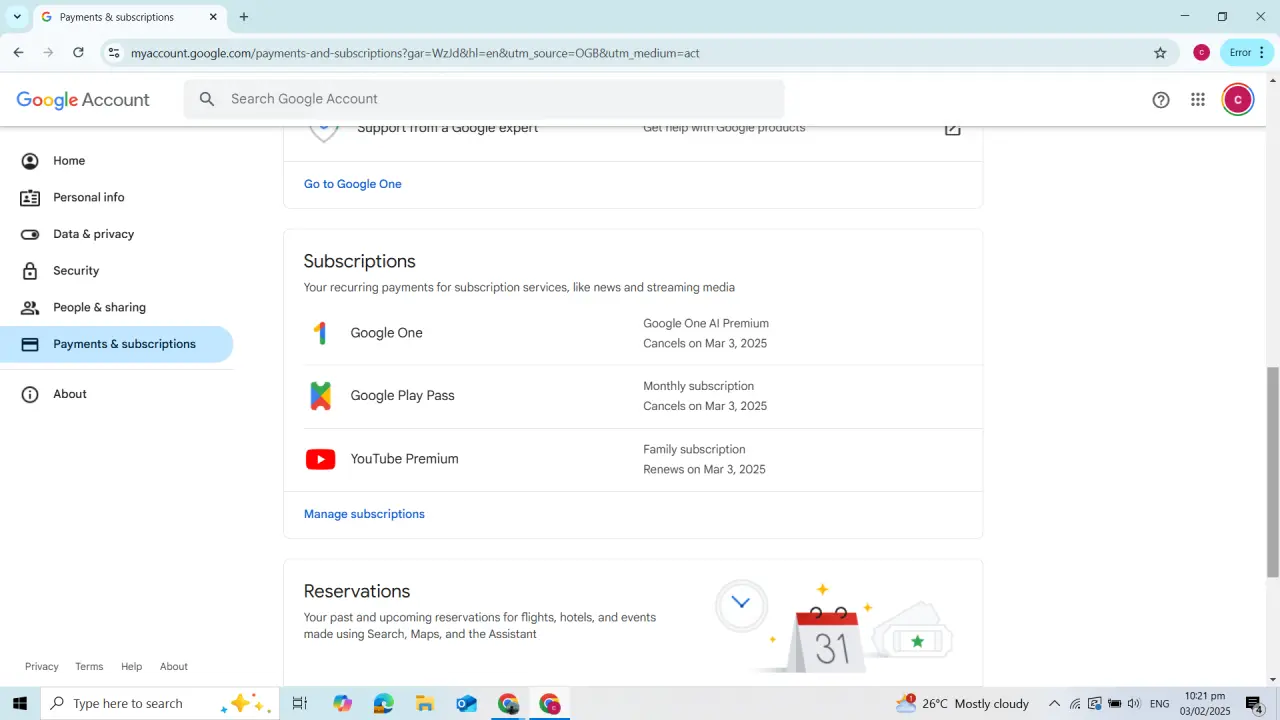
Task: Open Support from a Google expert external link icon
Action: point(953,128)
